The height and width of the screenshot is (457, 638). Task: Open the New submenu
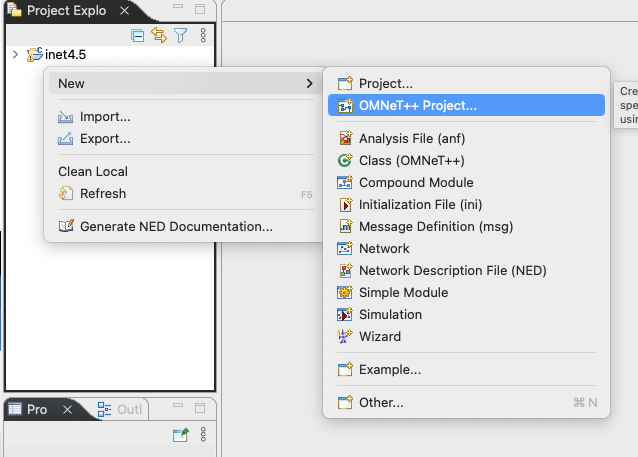[x=185, y=83]
